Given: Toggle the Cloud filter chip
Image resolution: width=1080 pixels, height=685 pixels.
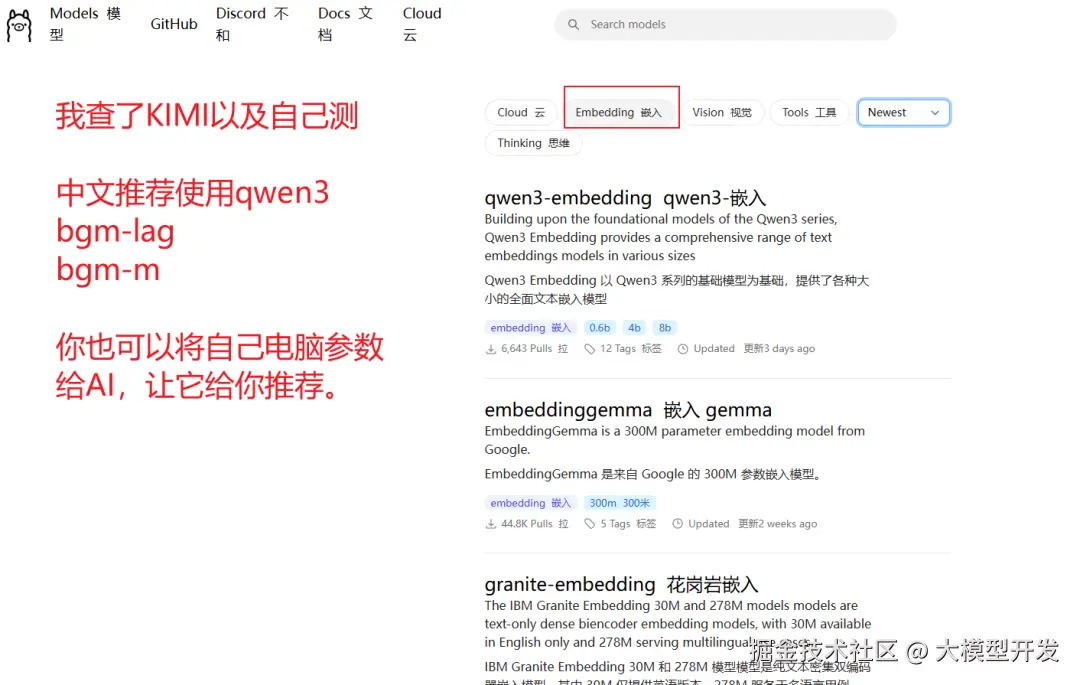Looking at the screenshot, I should (x=521, y=112).
